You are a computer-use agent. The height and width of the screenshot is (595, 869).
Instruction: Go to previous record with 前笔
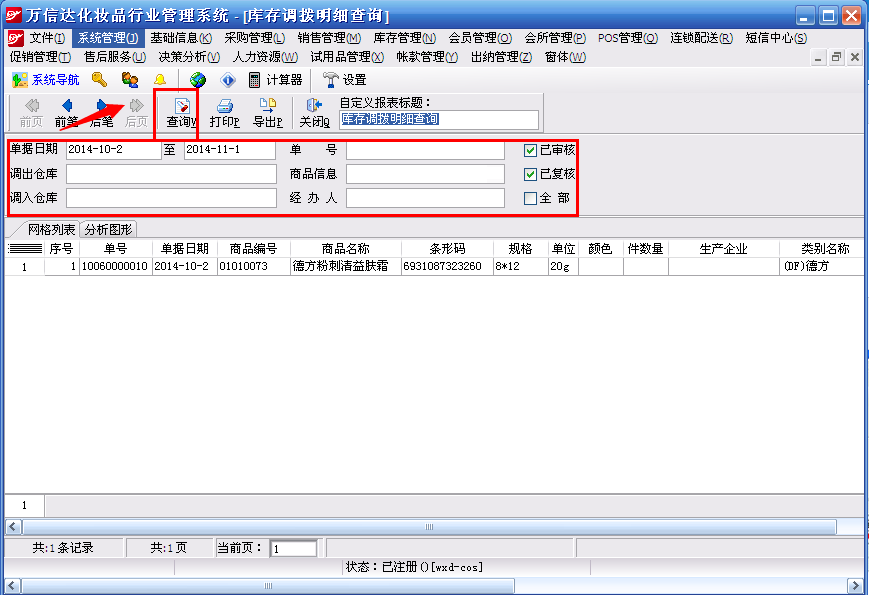pos(66,113)
